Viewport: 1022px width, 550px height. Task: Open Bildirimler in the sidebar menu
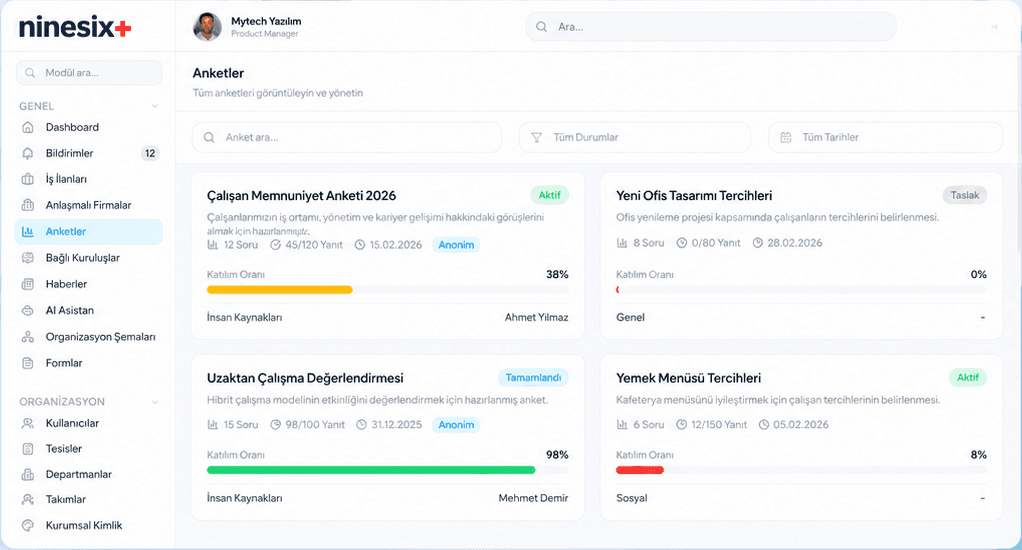pos(89,153)
